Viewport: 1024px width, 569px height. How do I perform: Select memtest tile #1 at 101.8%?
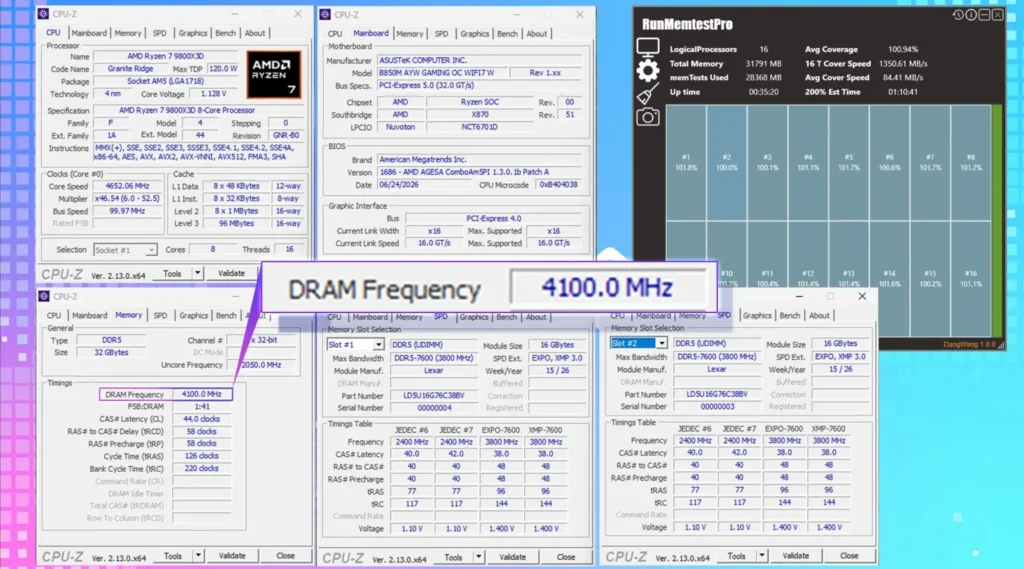click(686, 163)
